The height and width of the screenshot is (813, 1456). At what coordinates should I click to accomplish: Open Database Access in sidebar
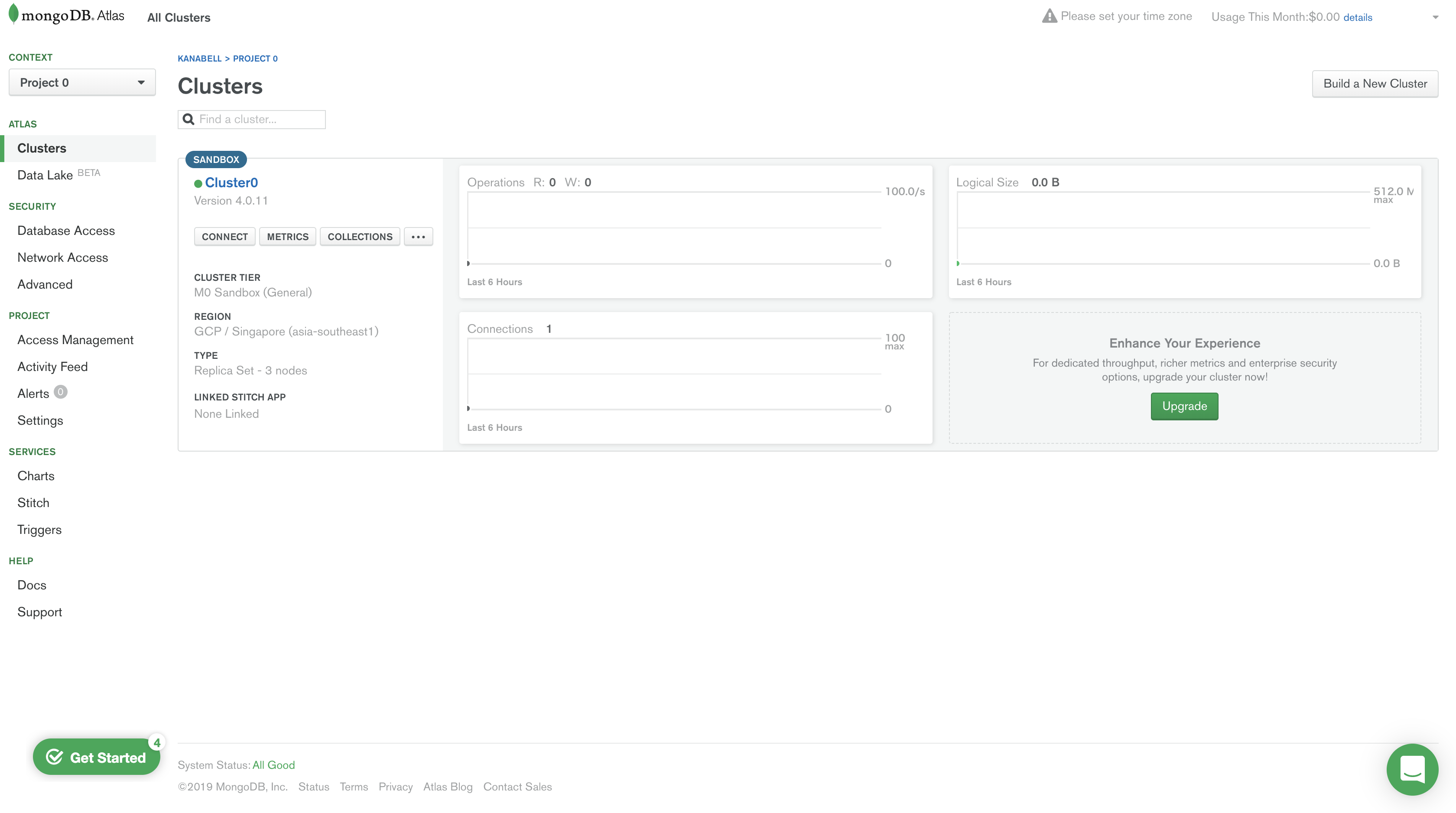(66, 231)
